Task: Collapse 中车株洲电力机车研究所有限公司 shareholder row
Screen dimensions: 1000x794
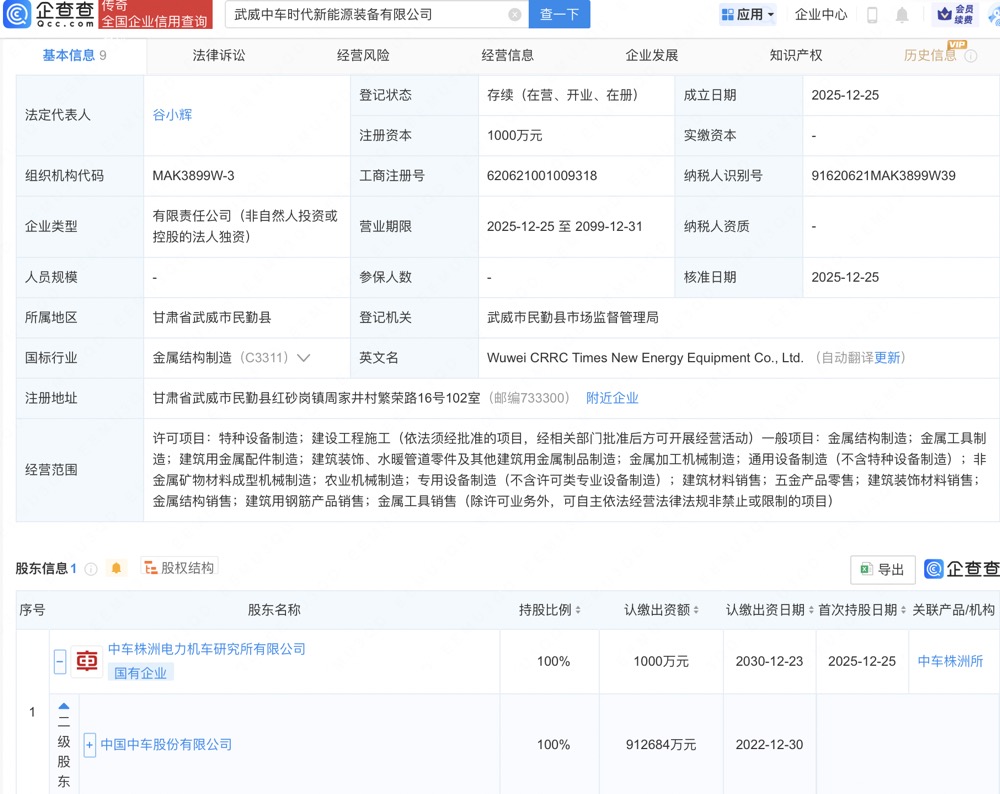Action: tap(60, 661)
